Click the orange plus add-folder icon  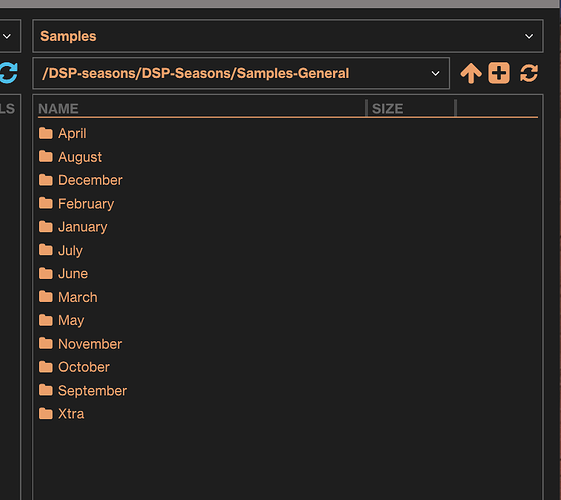pos(499,73)
